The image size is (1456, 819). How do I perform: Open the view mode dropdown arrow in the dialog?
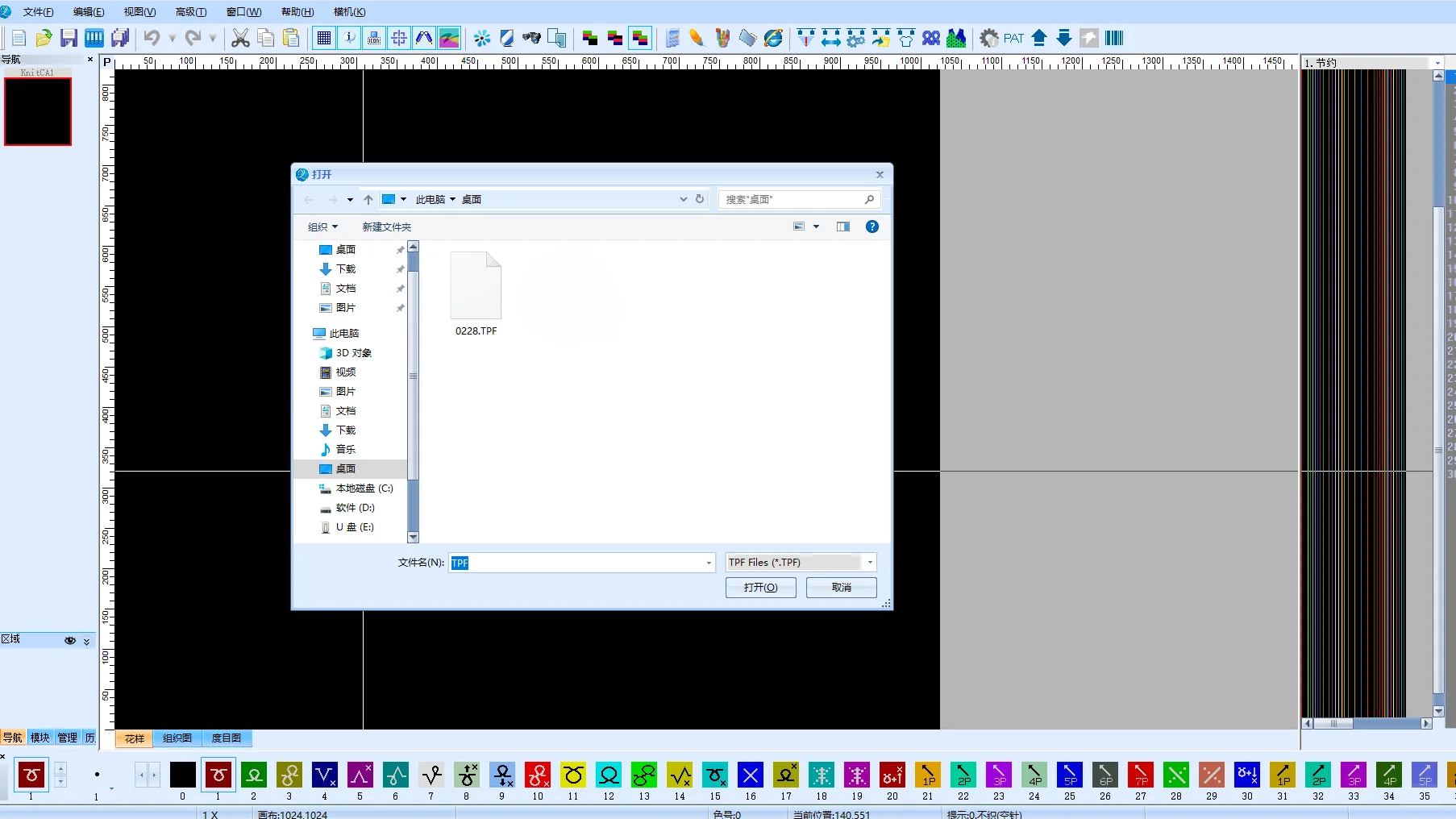tap(816, 227)
